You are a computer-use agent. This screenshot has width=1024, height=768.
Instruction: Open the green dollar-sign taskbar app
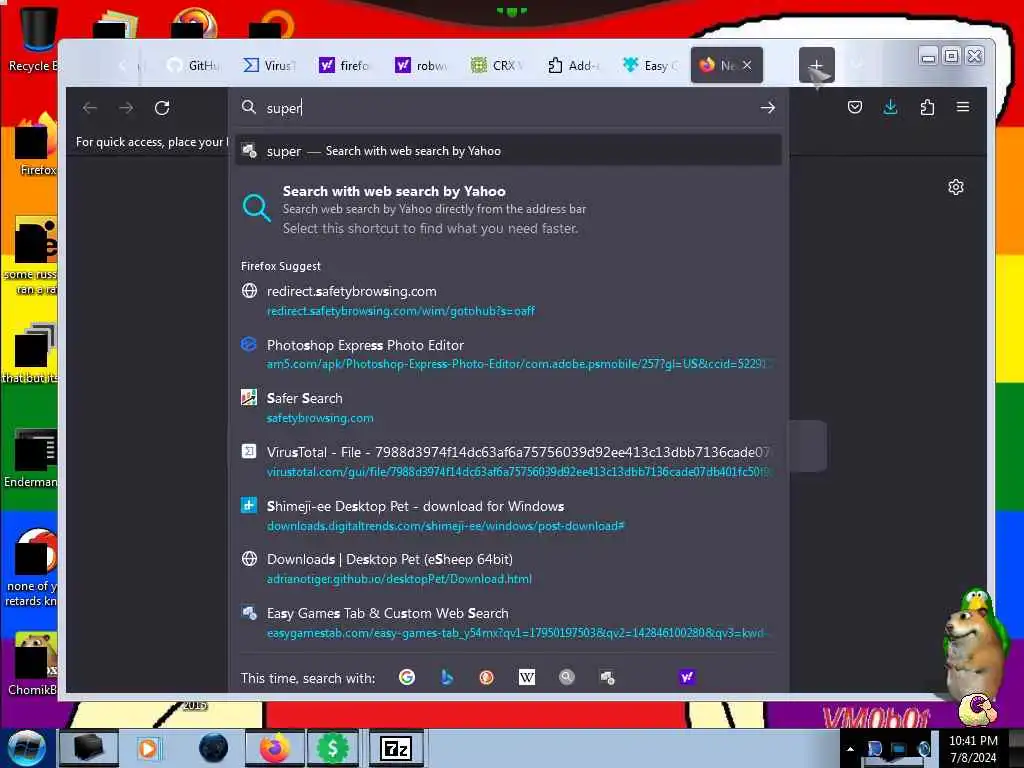tap(332, 748)
